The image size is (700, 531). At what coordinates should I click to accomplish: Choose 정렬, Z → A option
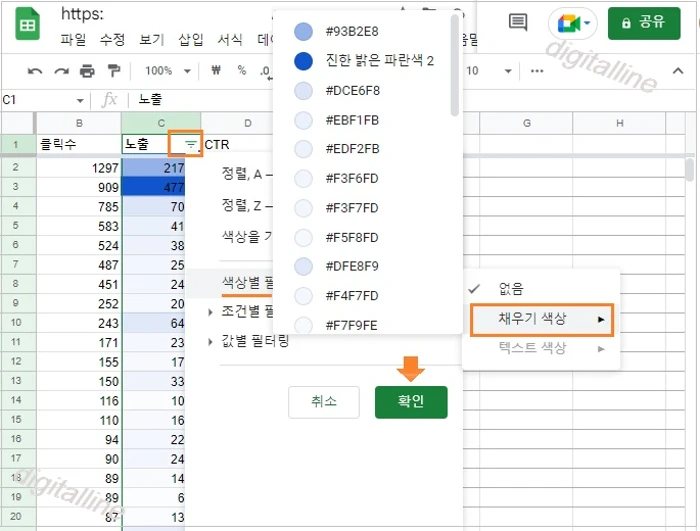point(247,205)
